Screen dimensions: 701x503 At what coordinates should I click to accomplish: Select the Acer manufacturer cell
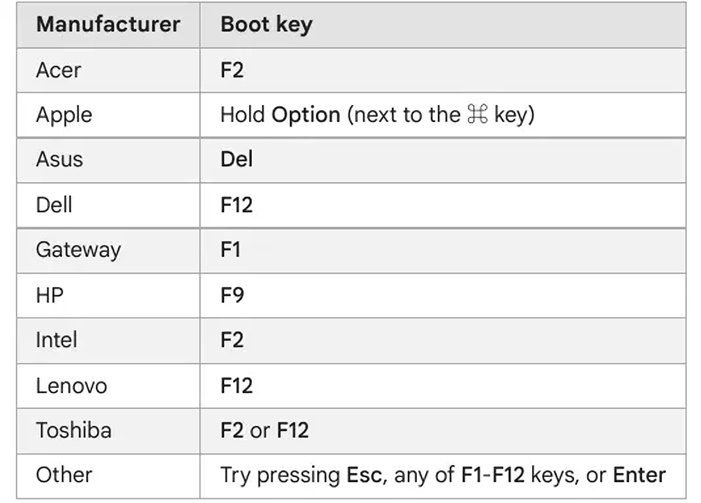point(108,70)
